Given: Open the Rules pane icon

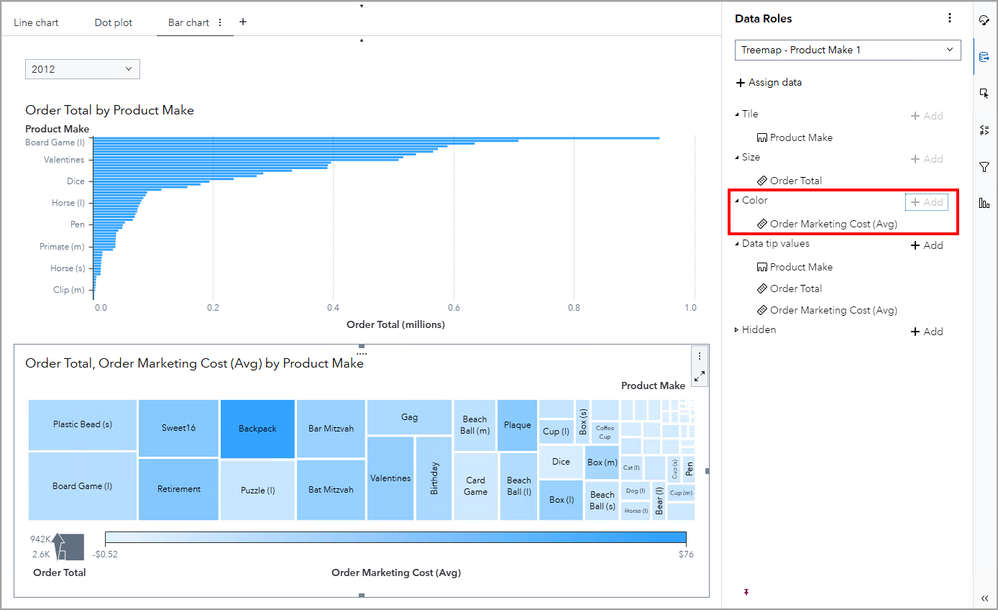Looking at the screenshot, I should click(x=984, y=130).
